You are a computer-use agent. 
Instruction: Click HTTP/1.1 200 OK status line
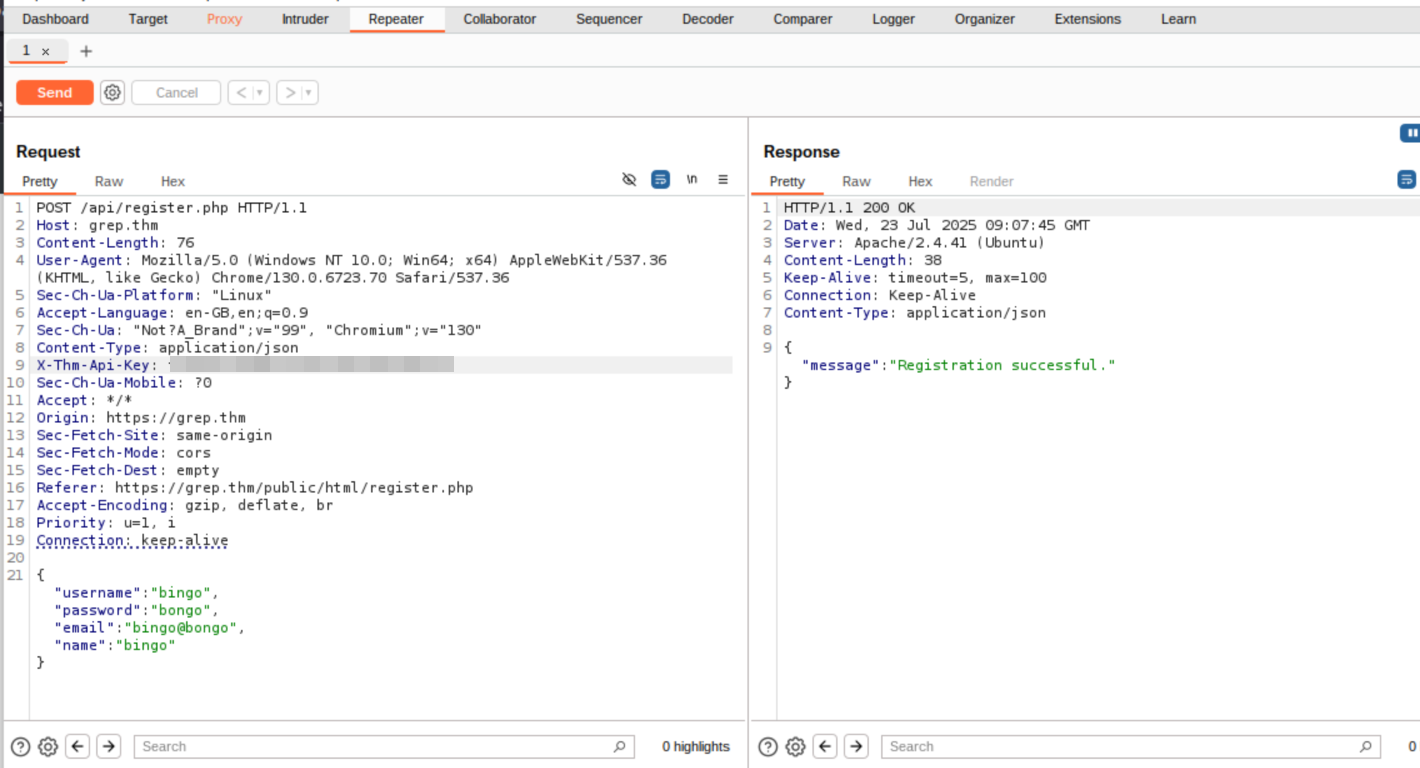[849, 208]
